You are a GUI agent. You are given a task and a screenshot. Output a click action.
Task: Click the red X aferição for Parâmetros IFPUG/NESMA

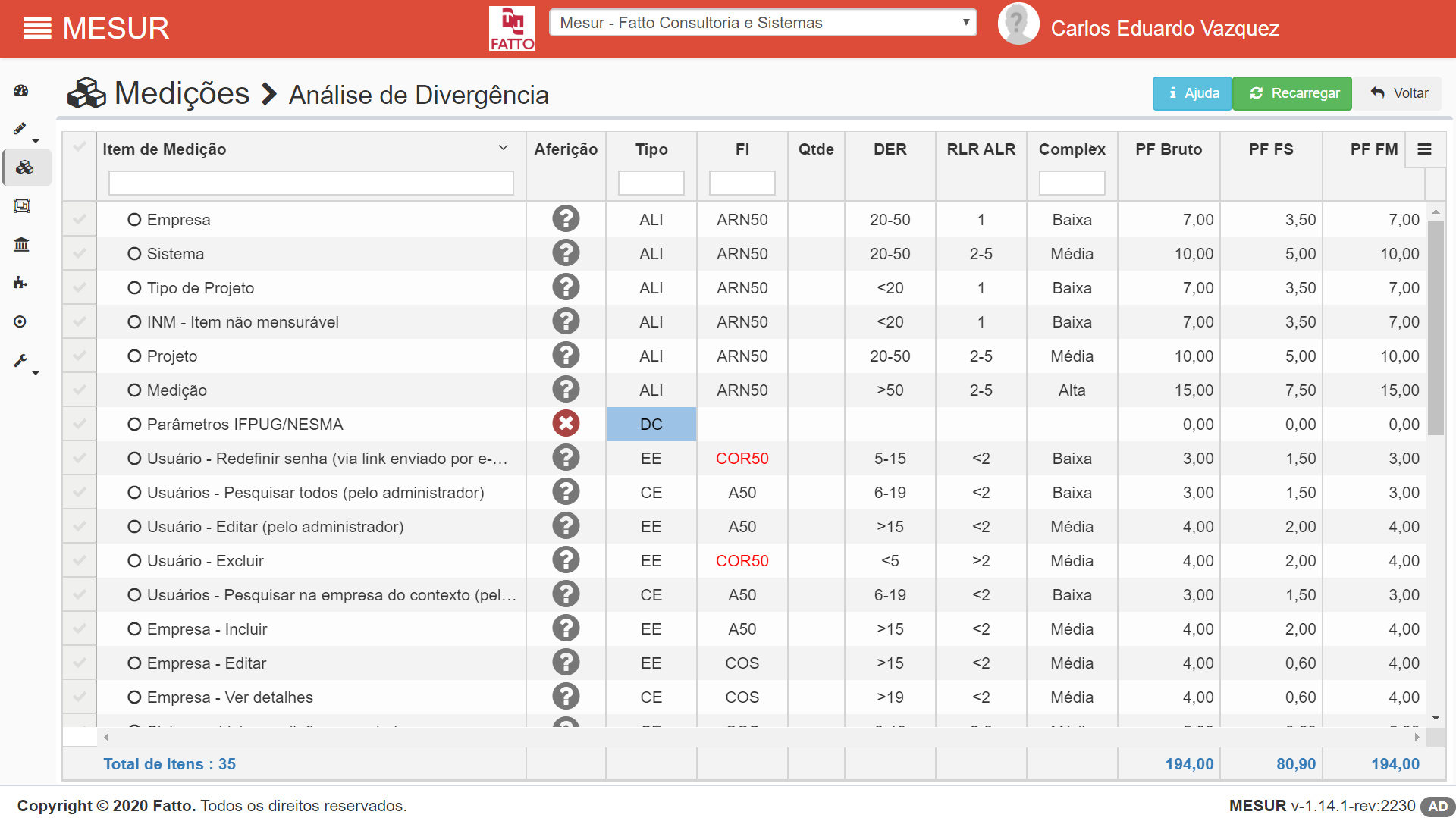tap(566, 424)
